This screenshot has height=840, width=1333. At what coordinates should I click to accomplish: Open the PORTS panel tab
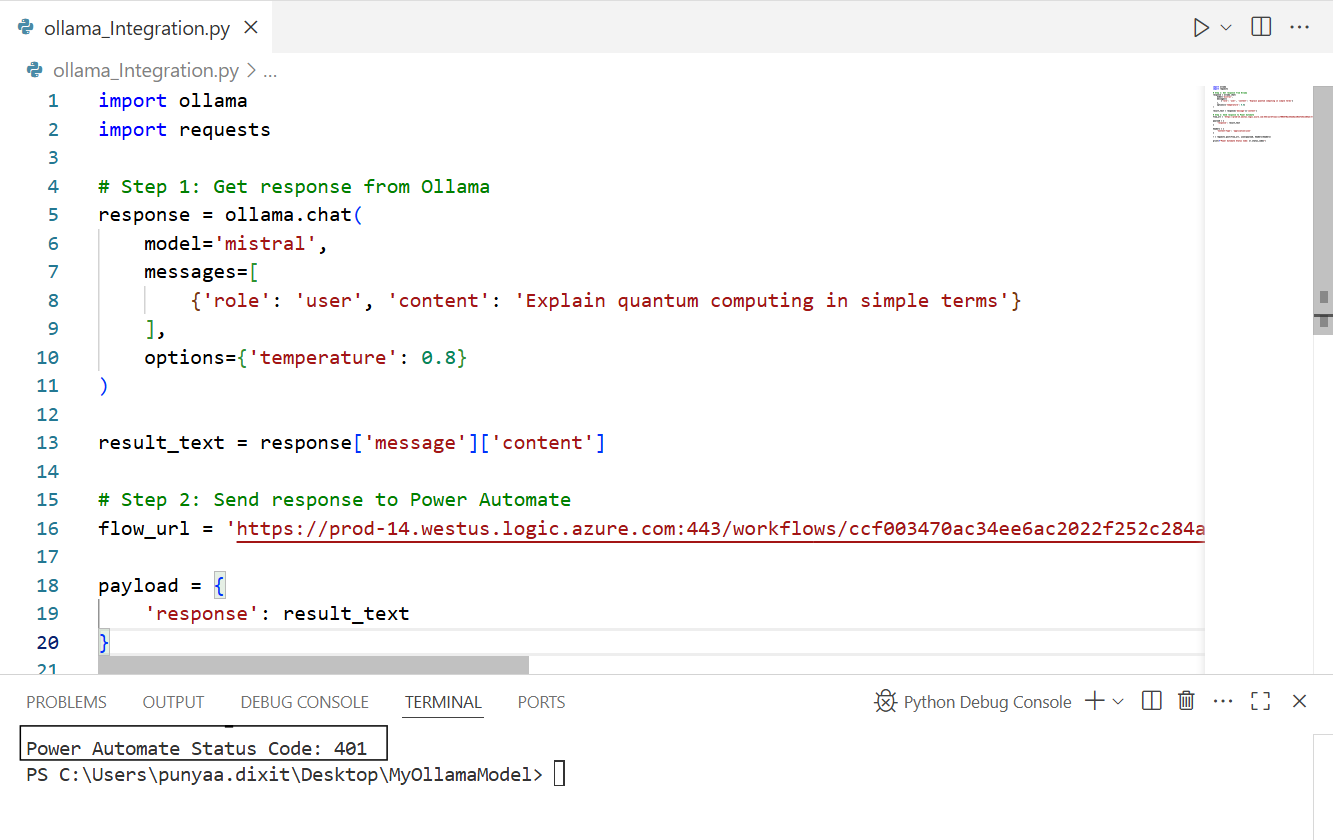541,702
